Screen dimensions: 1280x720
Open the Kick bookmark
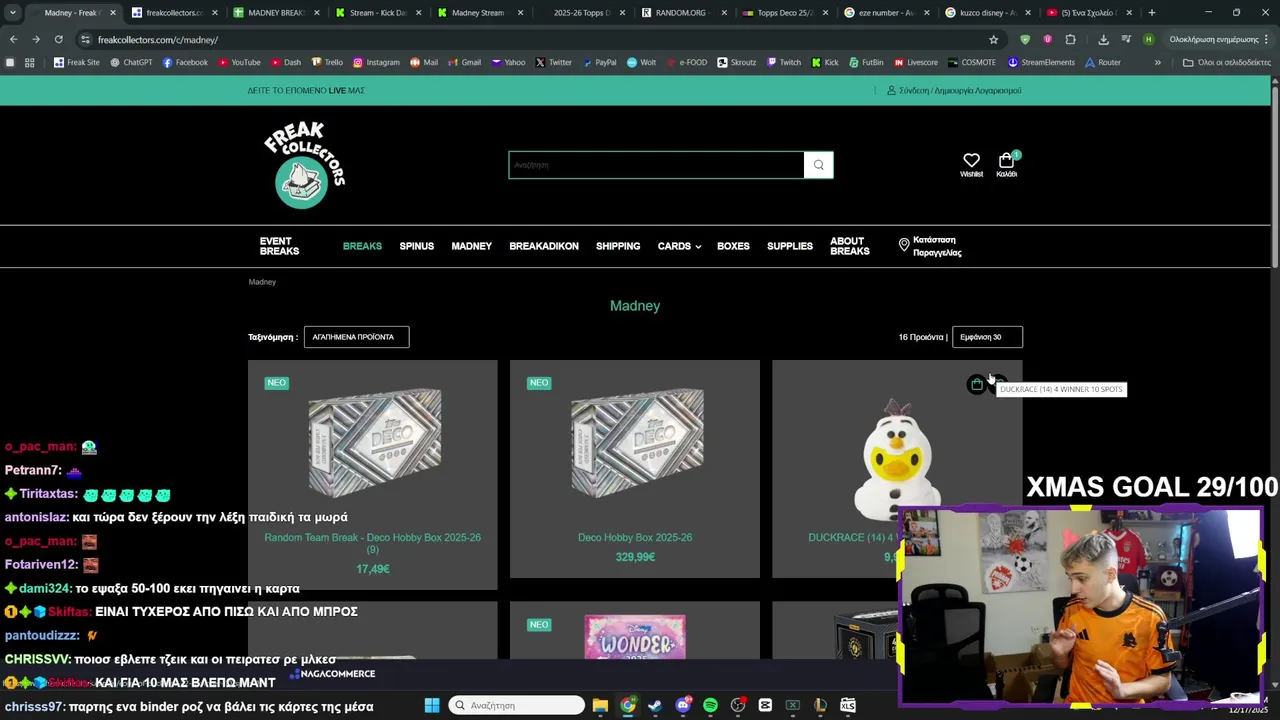824,62
